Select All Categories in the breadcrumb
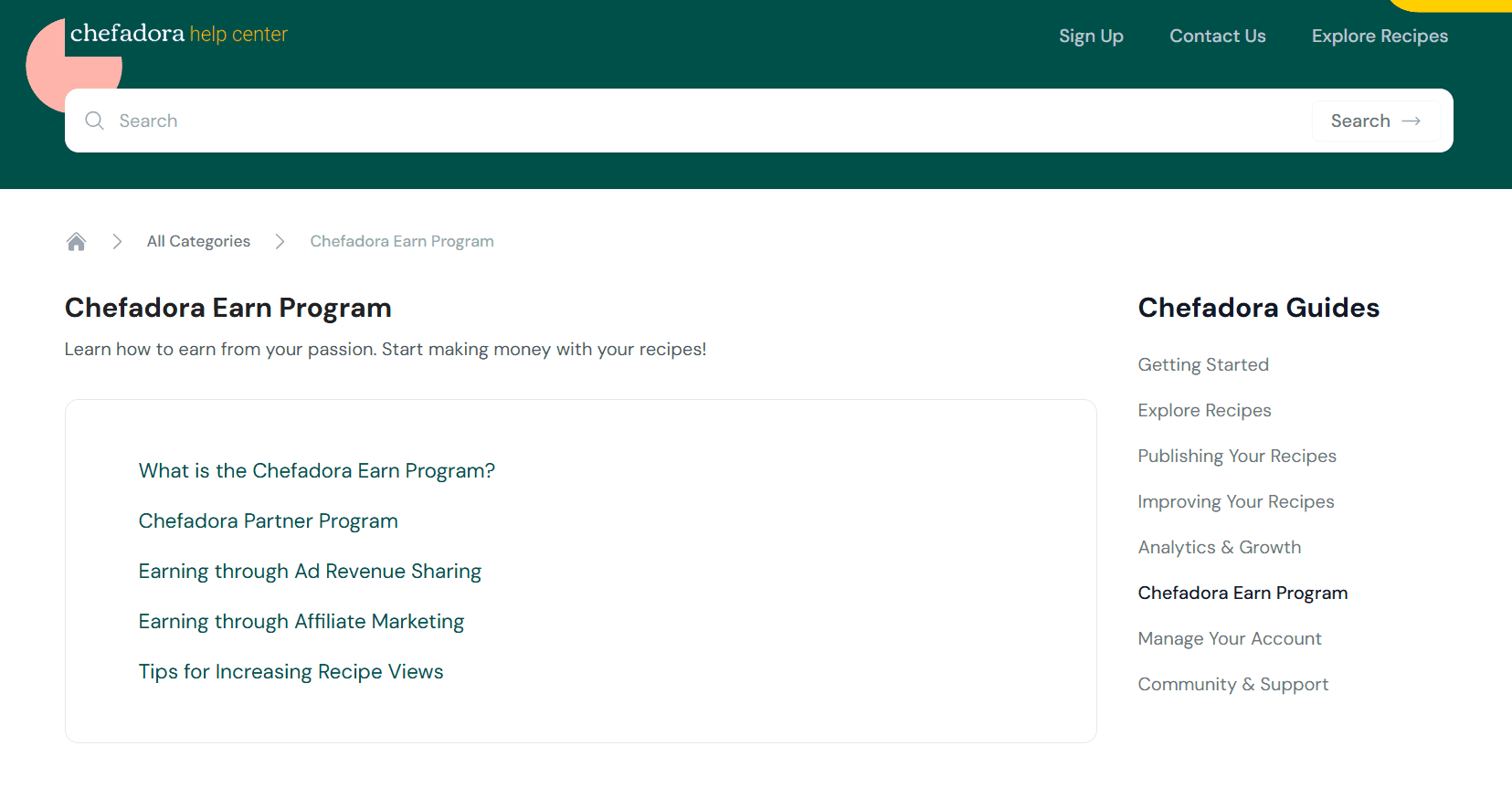This screenshot has width=1512, height=788. (198, 241)
